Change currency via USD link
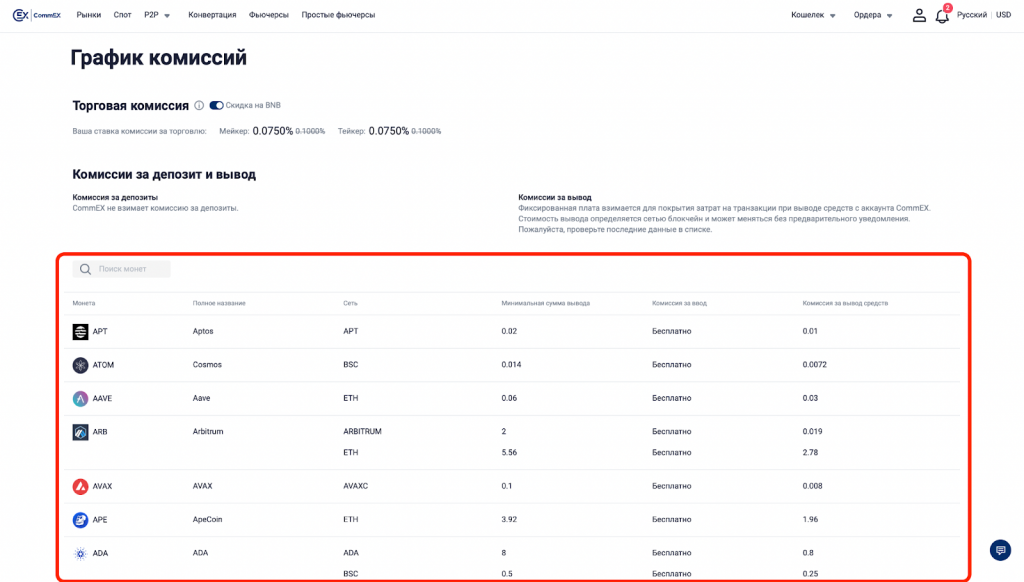Image resolution: width=1024 pixels, height=582 pixels. [1004, 15]
